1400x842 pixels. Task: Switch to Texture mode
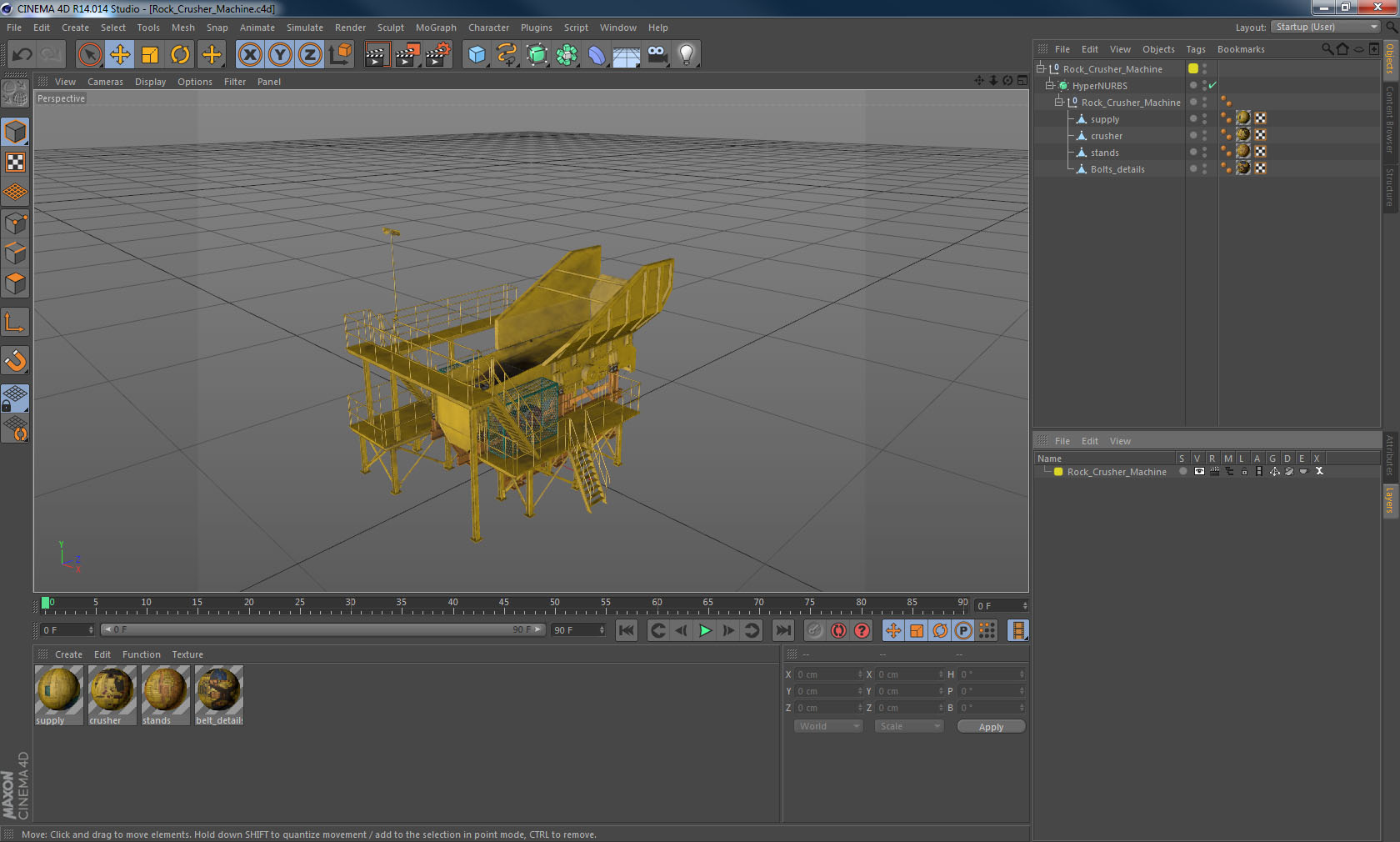pos(15,162)
